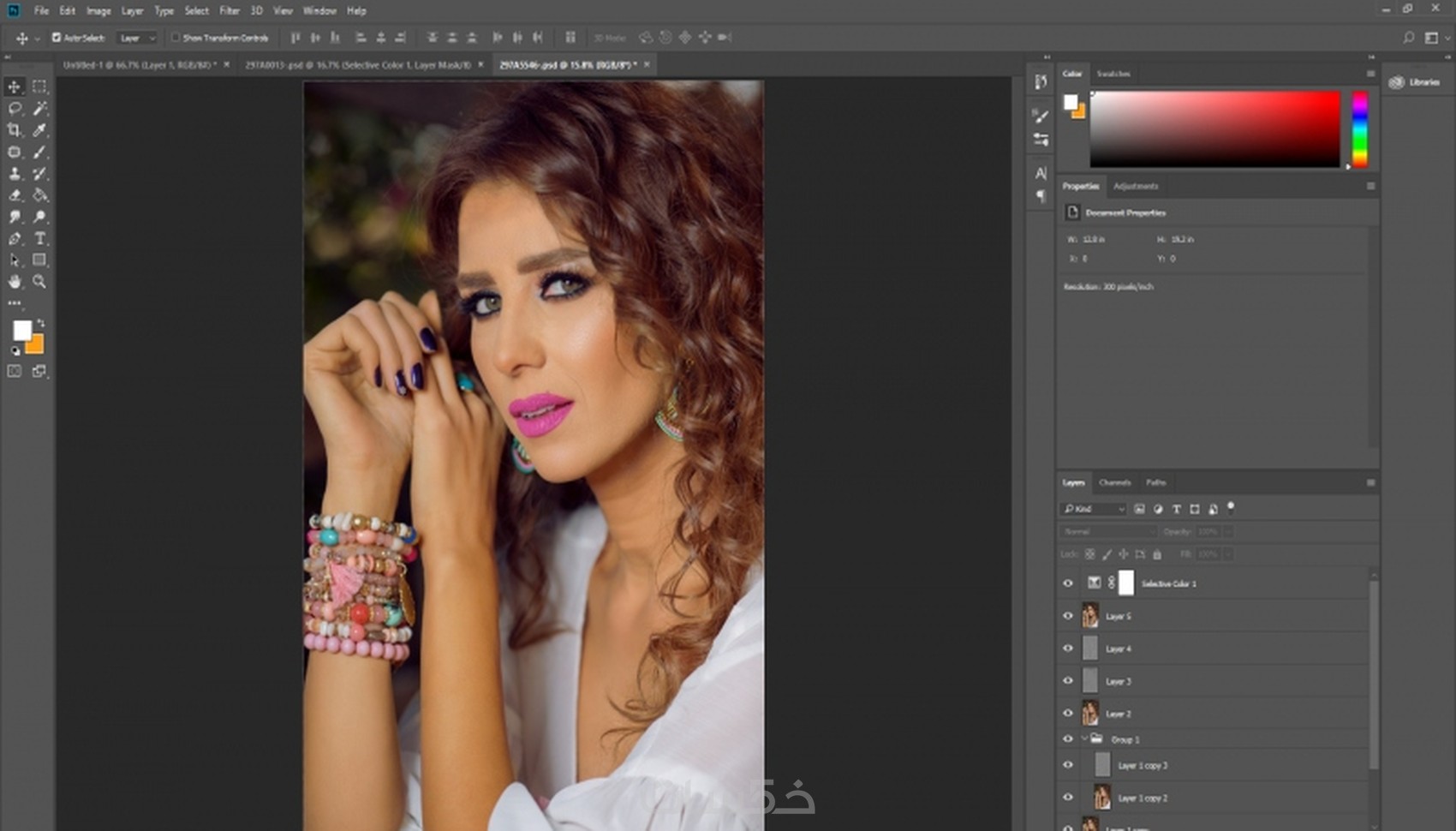Select the Magic Wand tool
Viewport: 1456px width, 831px height.
[39, 109]
